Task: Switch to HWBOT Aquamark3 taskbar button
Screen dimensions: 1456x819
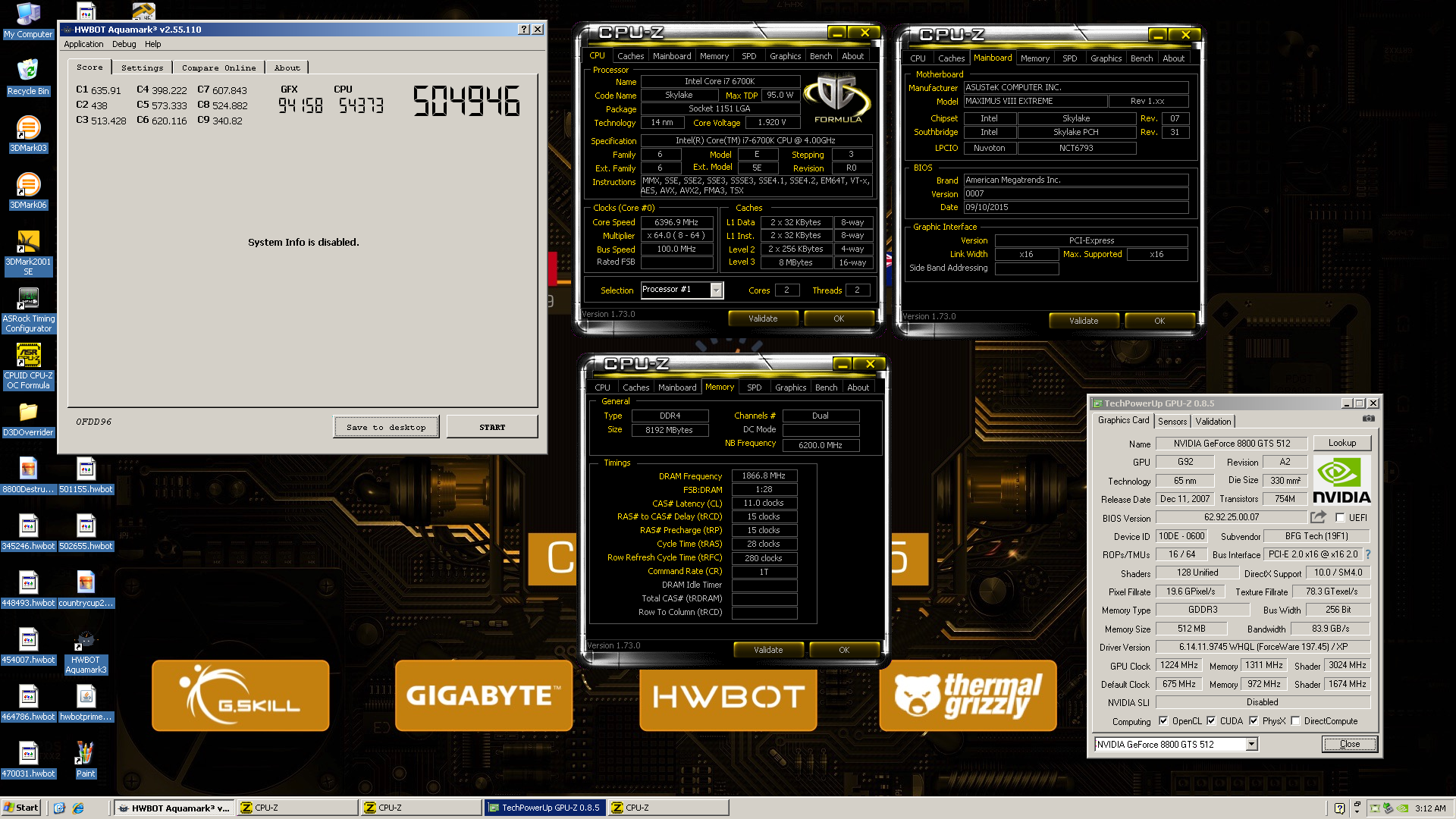Action: click(174, 808)
